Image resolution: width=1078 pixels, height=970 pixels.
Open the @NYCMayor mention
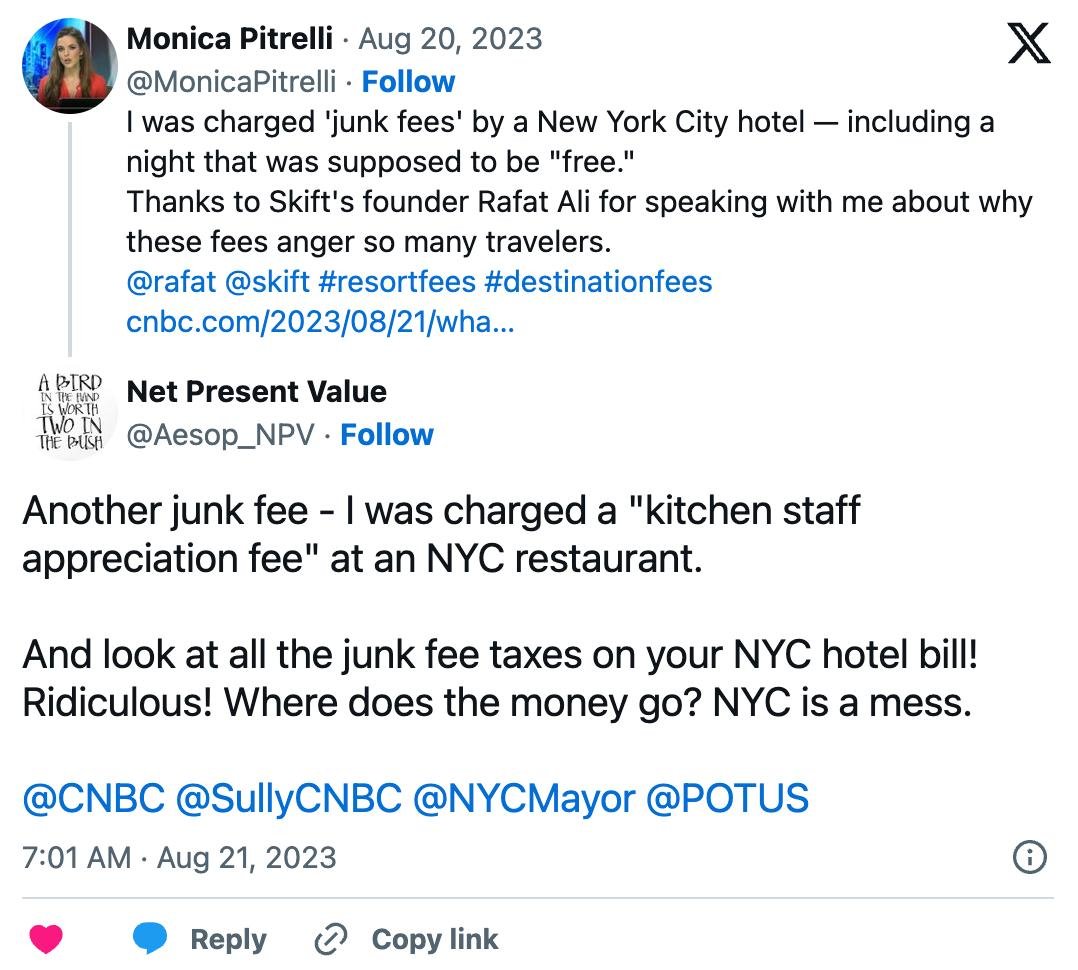(x=523, y=799)
